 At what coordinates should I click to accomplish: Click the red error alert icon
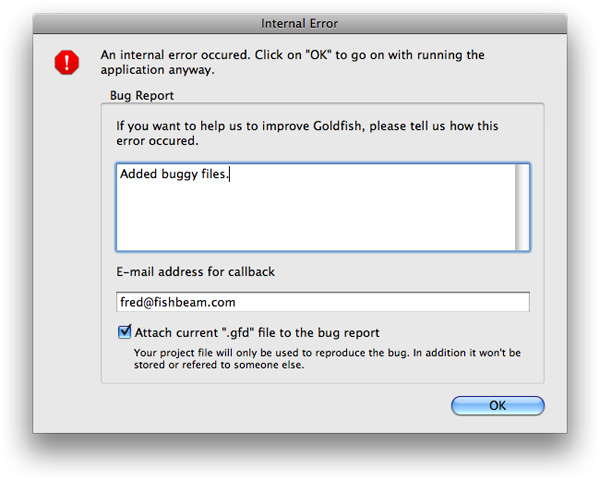pos(67,62)
